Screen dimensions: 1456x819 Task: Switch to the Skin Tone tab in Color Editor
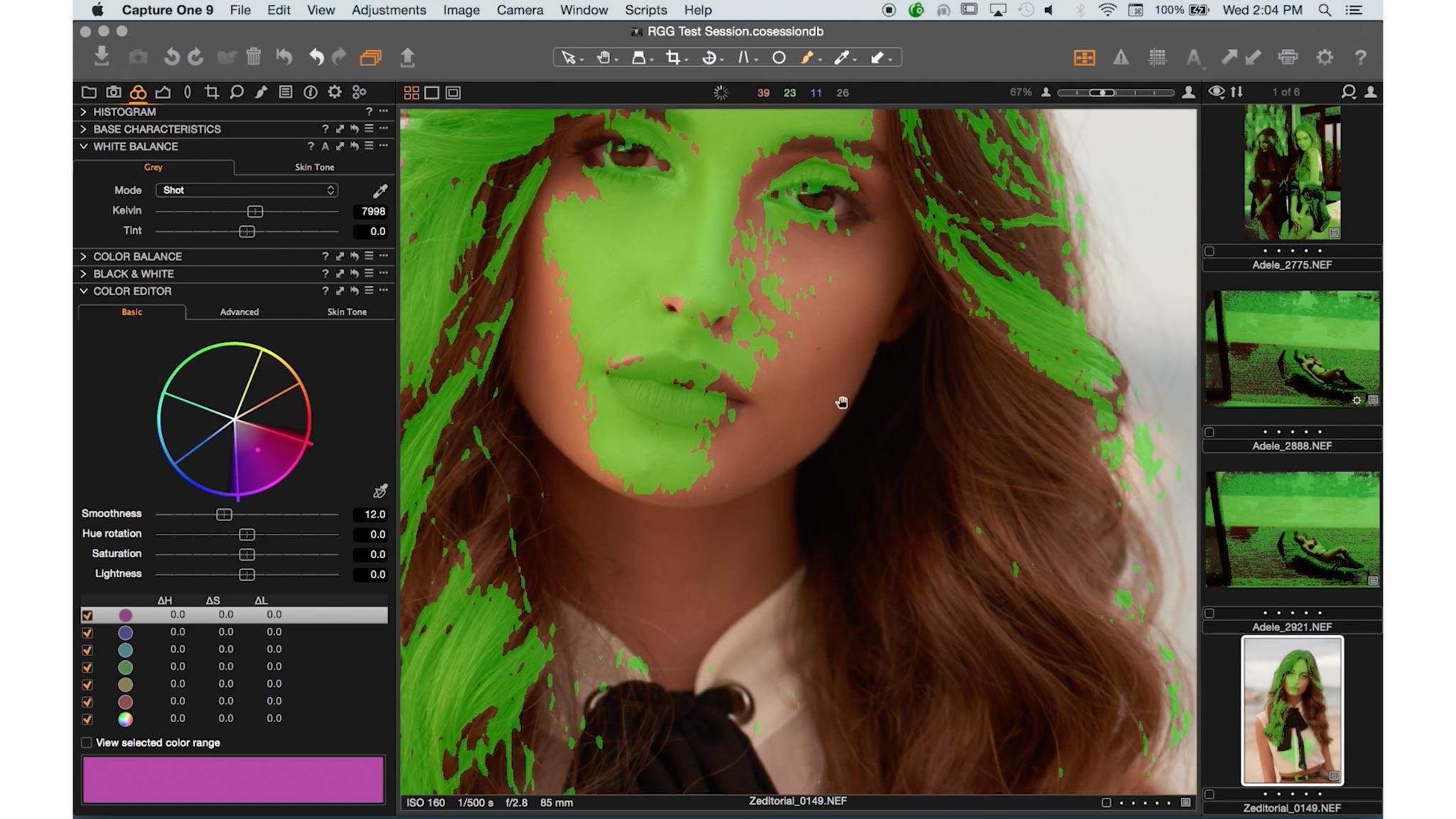point(346,311)
